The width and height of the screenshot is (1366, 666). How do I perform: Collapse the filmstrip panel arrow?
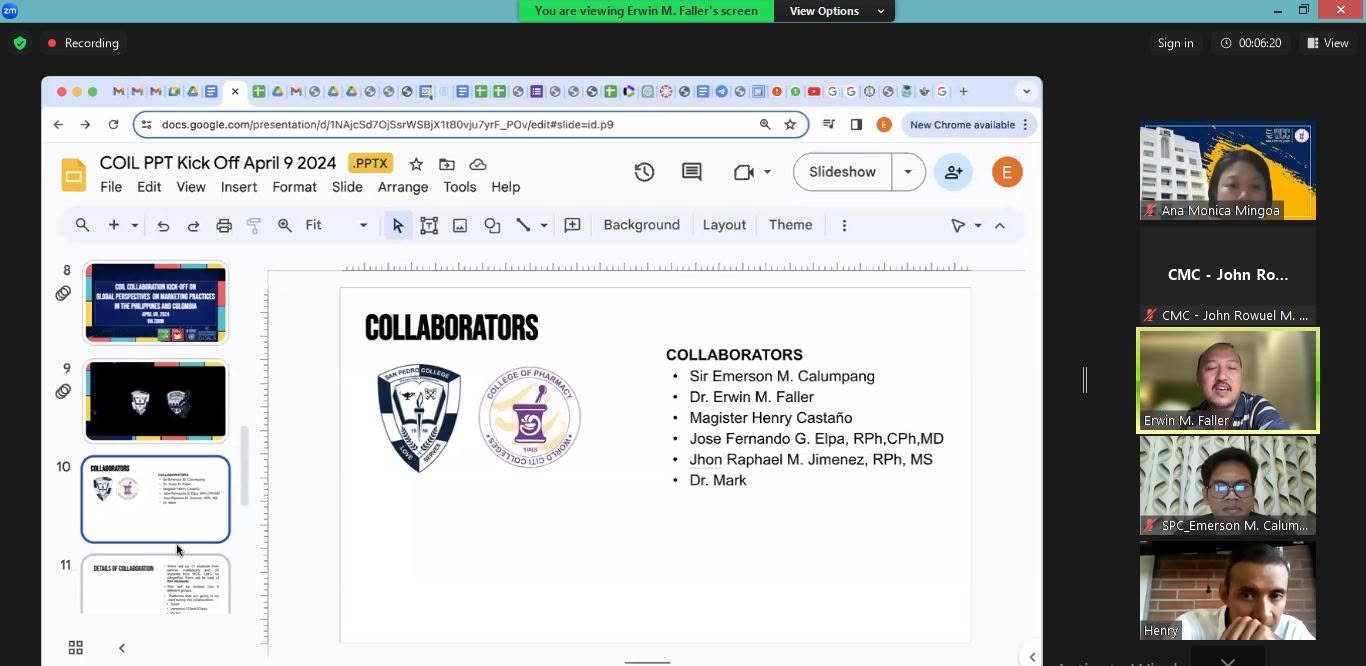click(122, 648)
